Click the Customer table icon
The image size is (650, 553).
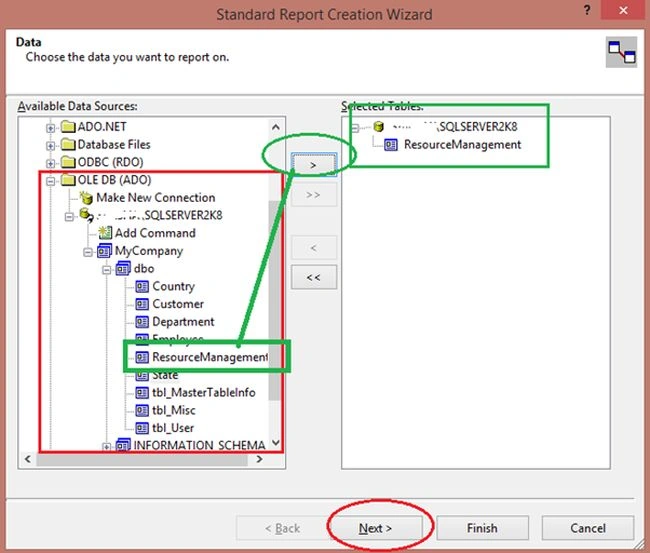[x=142, y=304]
